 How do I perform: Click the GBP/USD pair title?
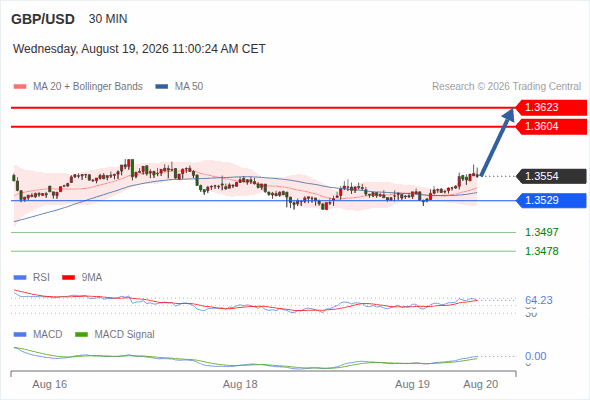pyautogui.click(x=43, y=19)
